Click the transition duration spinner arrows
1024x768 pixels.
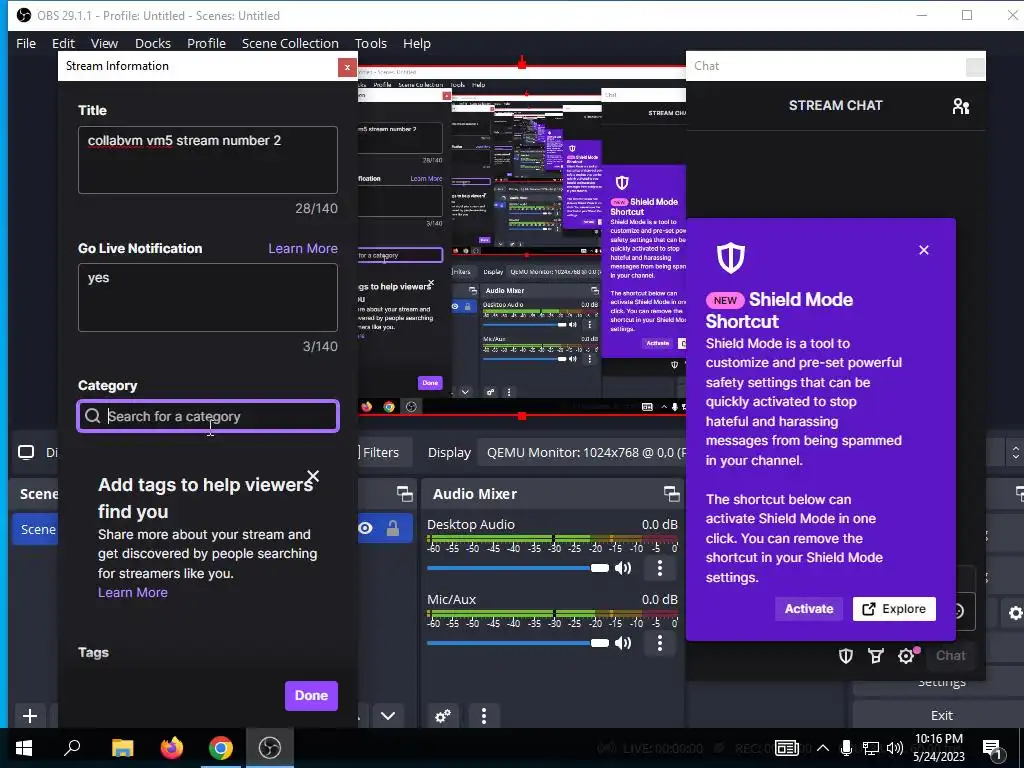tap(1016, 453)
